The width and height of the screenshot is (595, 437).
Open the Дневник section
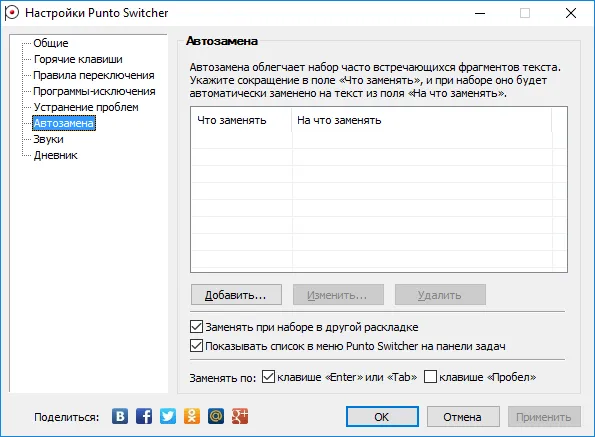55,155
